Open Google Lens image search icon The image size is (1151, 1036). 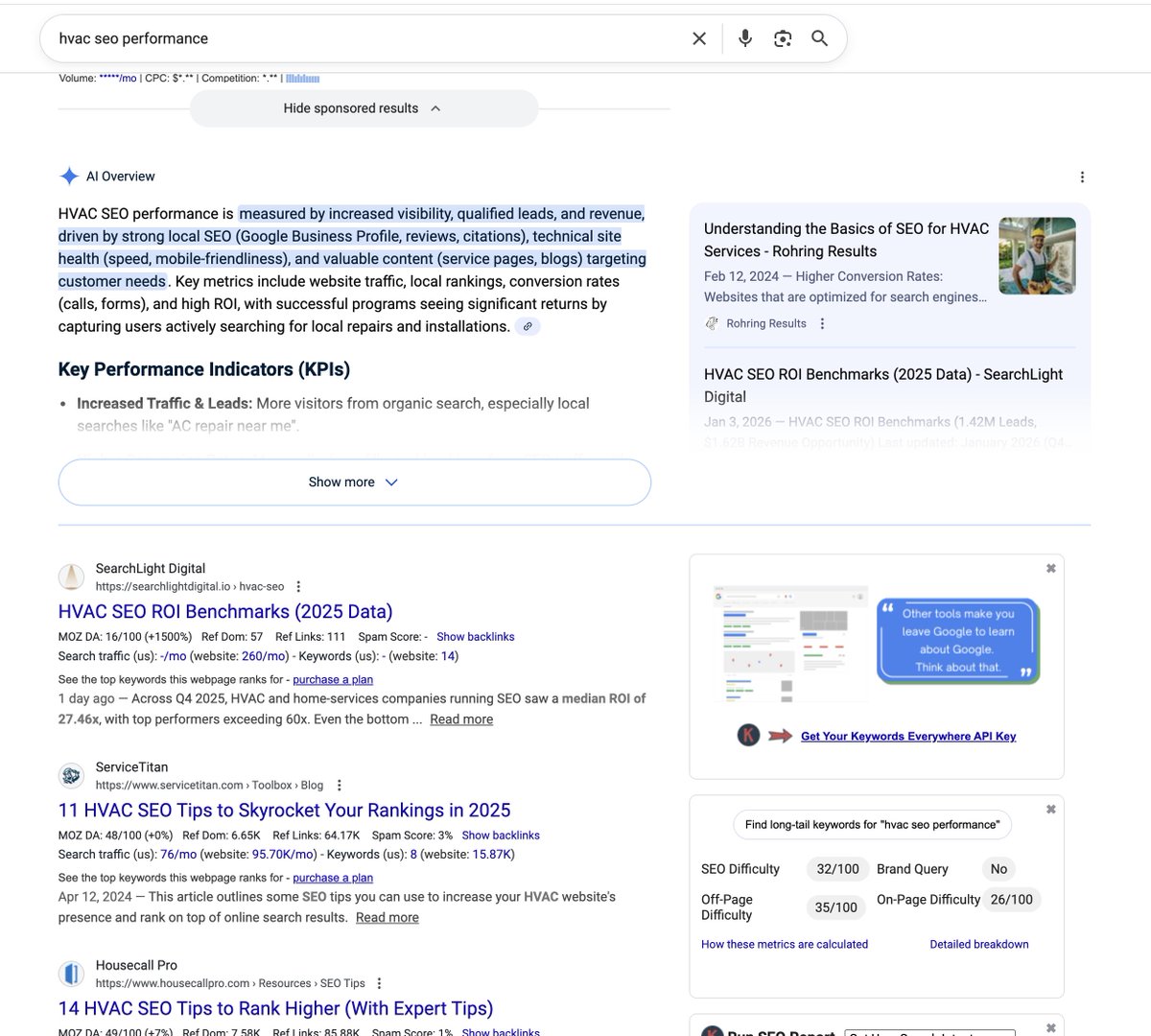point(783,38)
